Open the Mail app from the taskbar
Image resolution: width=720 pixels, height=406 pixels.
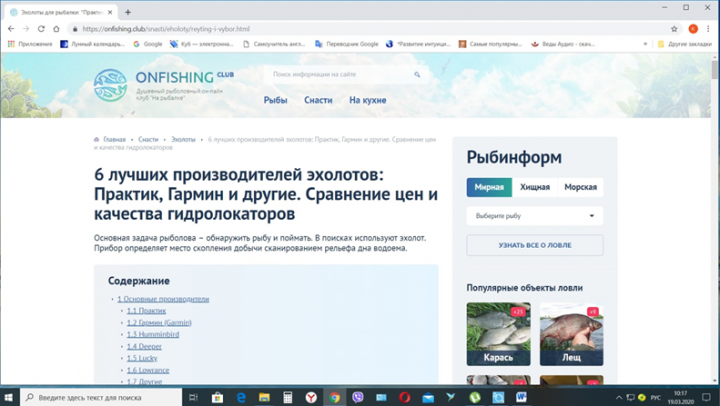tap(428, 397)
